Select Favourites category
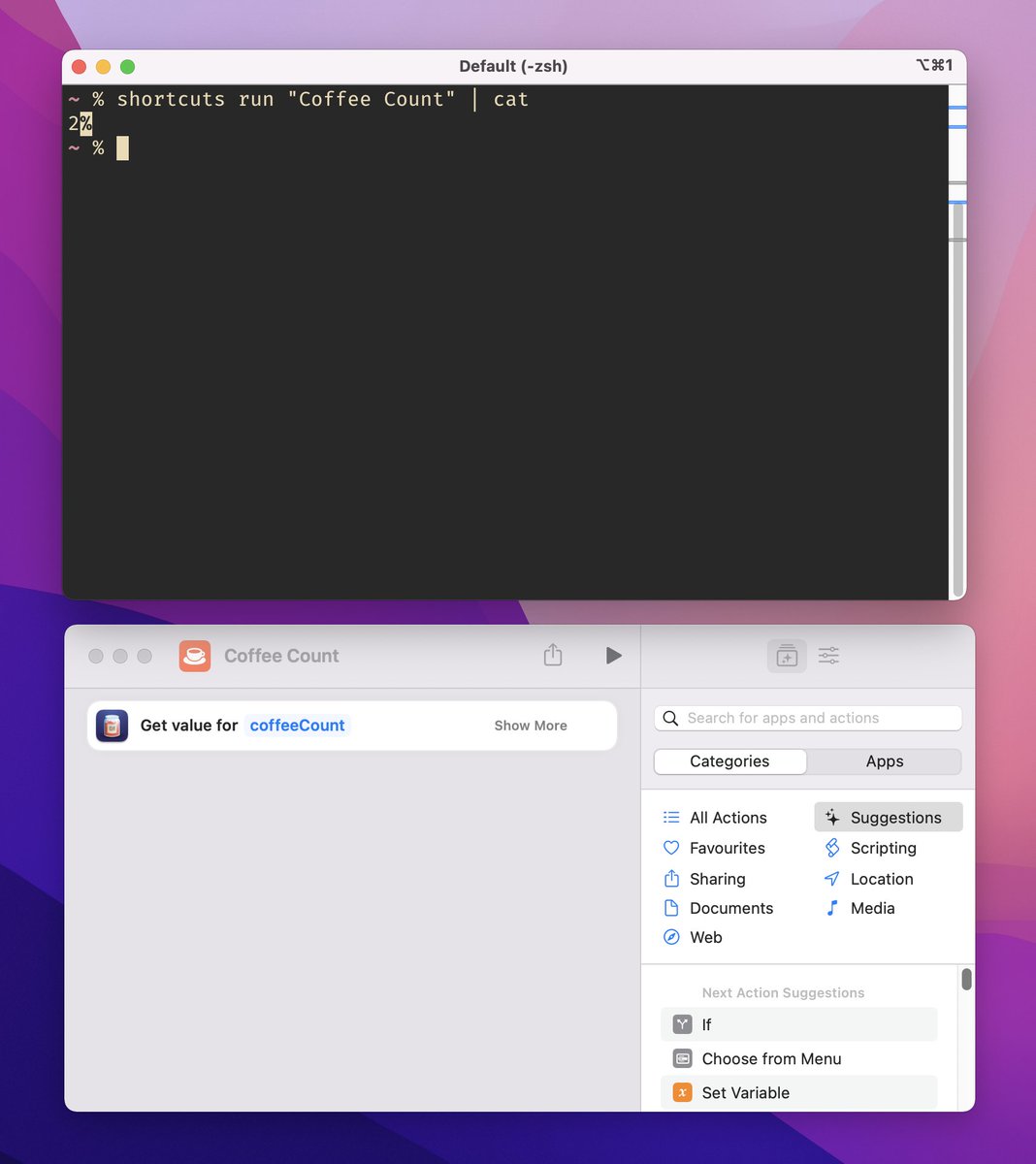 [728, 848]
